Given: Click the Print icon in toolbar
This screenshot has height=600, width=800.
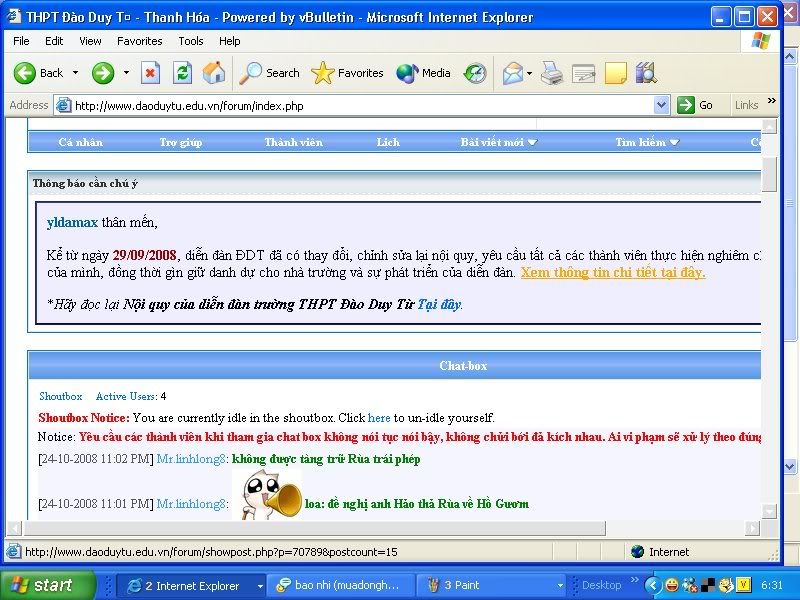Looking at the screenshot, I should point(552,73).
